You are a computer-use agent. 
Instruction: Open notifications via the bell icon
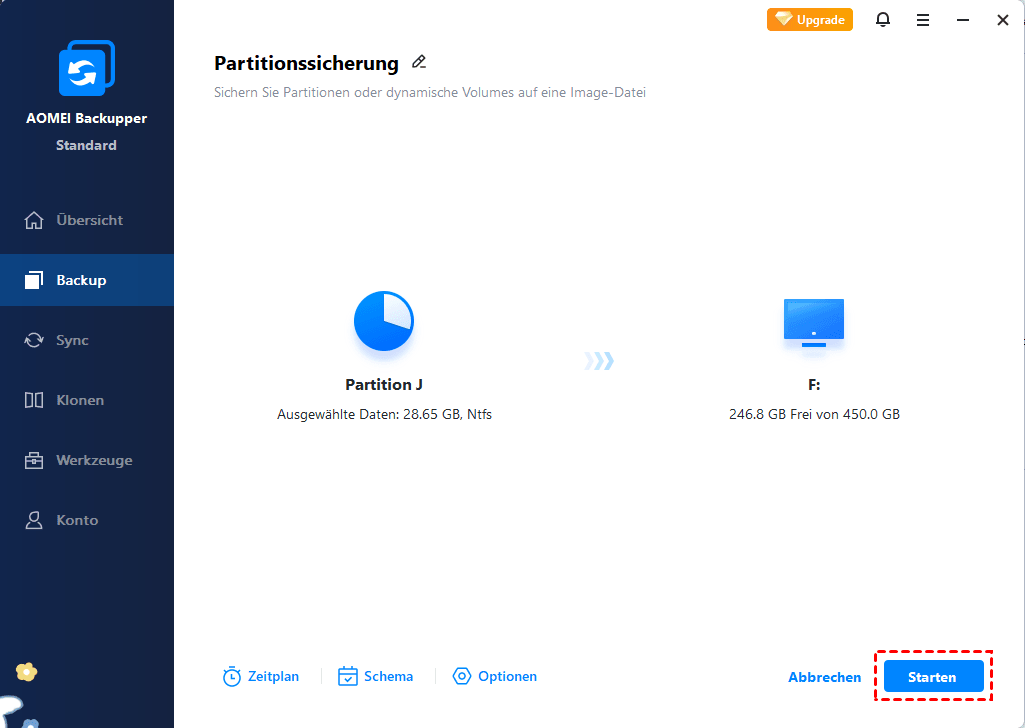click(x=882, y=20)
